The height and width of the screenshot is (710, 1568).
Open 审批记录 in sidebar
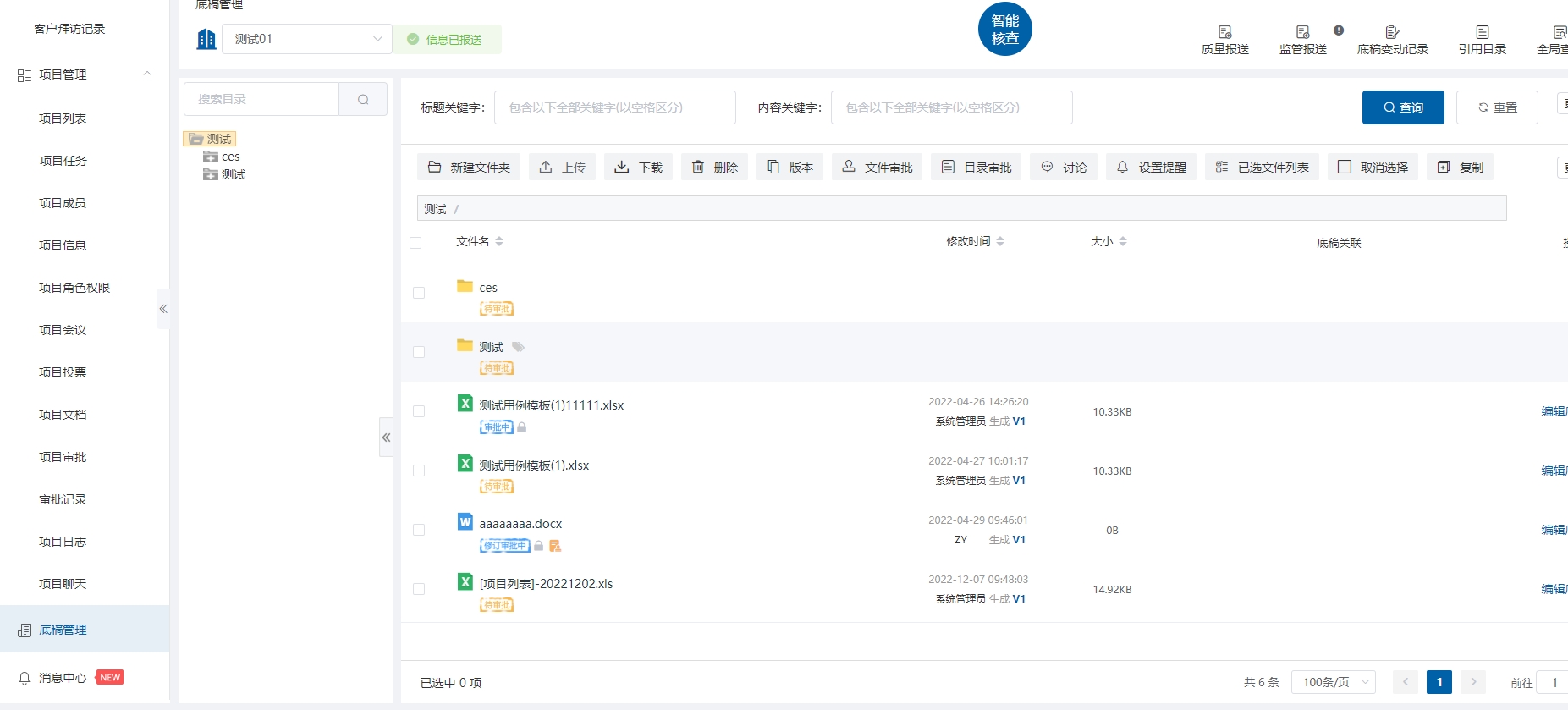point(63,499)
